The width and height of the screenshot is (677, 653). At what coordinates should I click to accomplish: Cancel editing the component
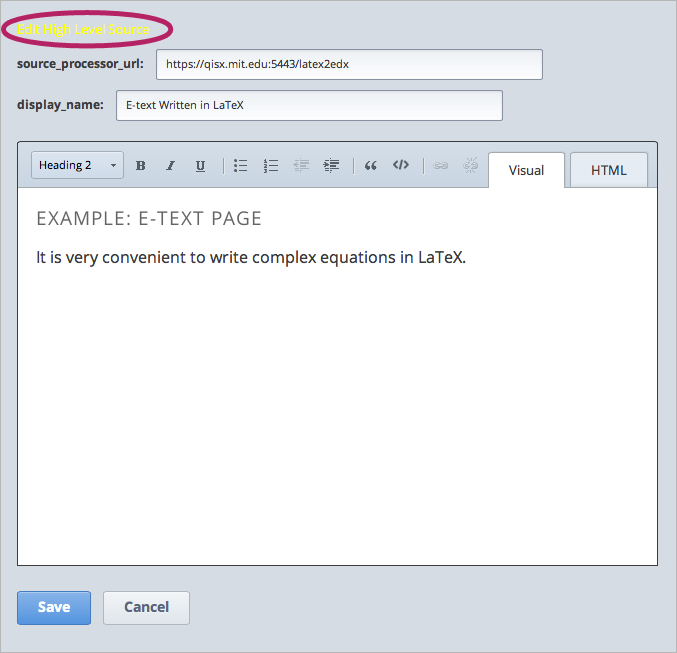point(146,607)
